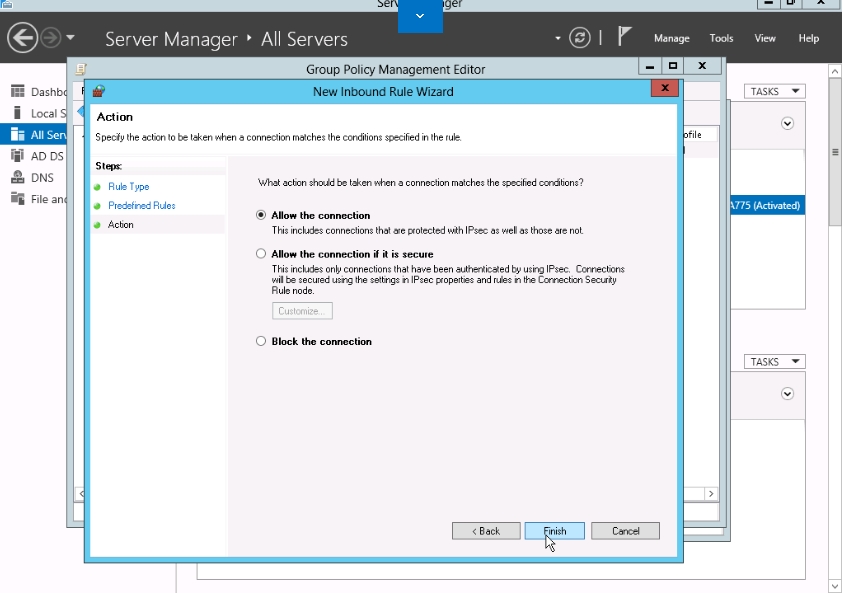This screenshot has height=593, width=843.
Task: Open the notifications flag icon
Action: pyautogui.click(x=625, y=37)
